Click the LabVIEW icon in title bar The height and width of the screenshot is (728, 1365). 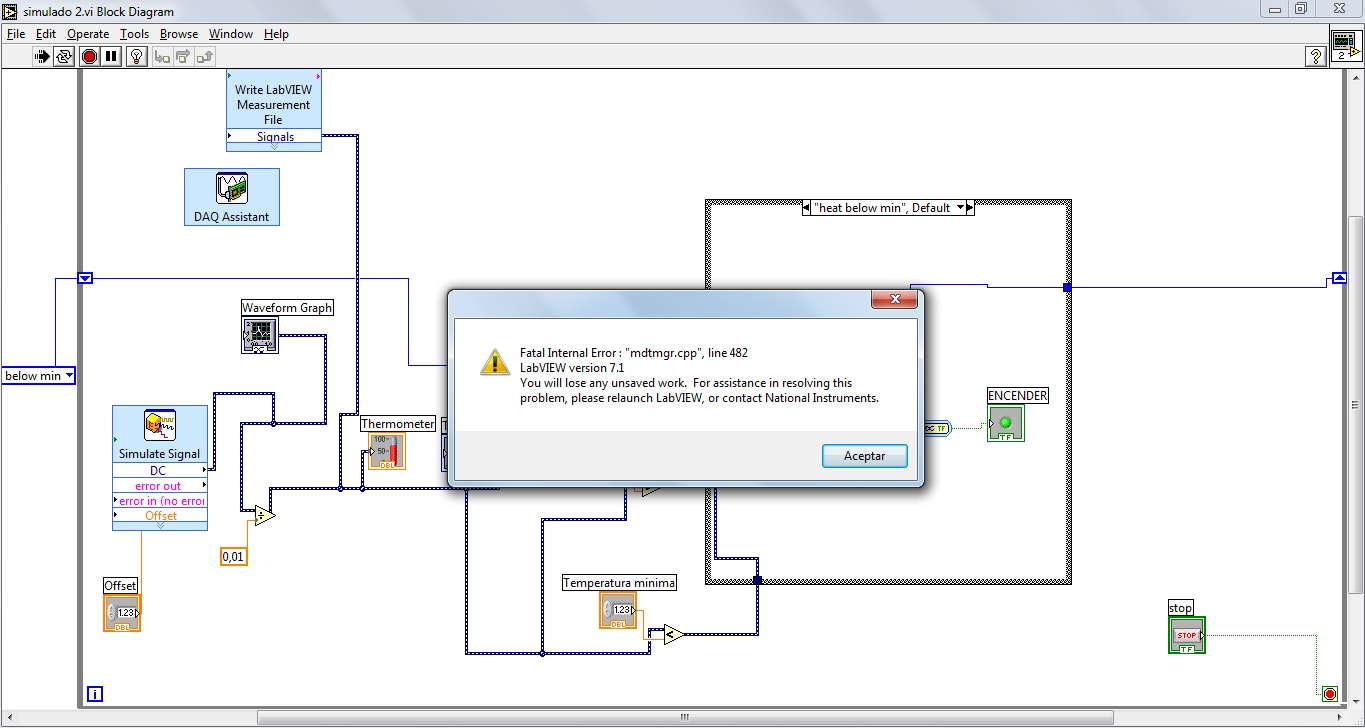coord(10,10)
